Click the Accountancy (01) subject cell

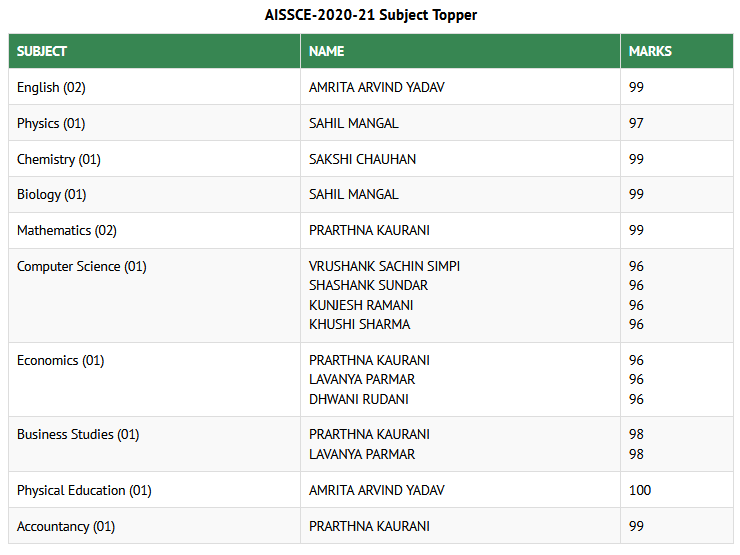[66, 526]
